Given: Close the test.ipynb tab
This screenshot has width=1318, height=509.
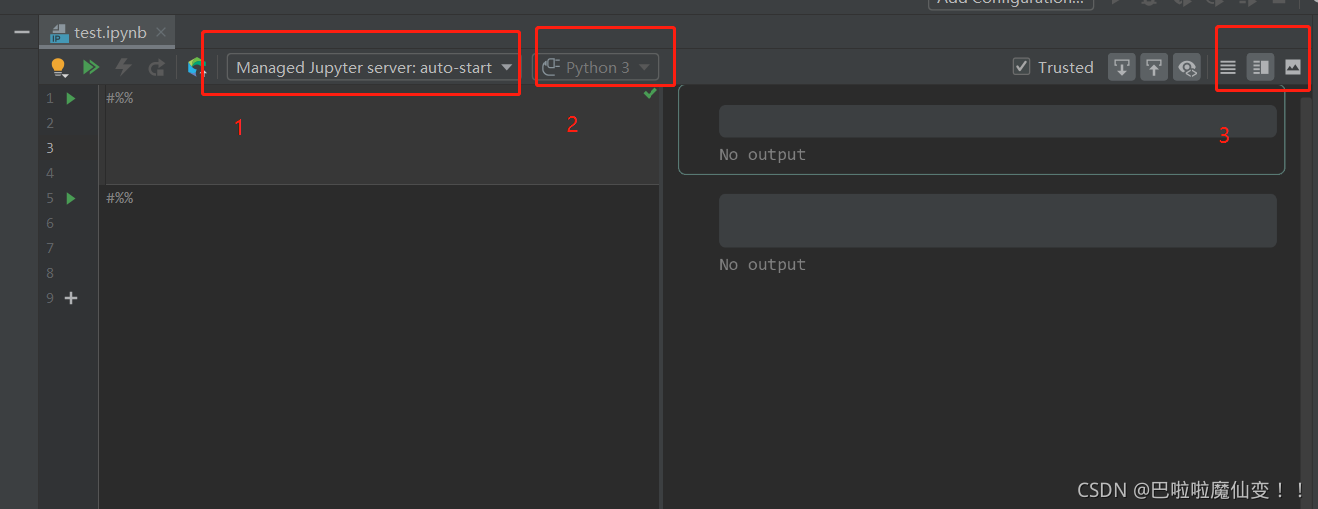Looking at the screenshot, I should (x=161, y=33).
